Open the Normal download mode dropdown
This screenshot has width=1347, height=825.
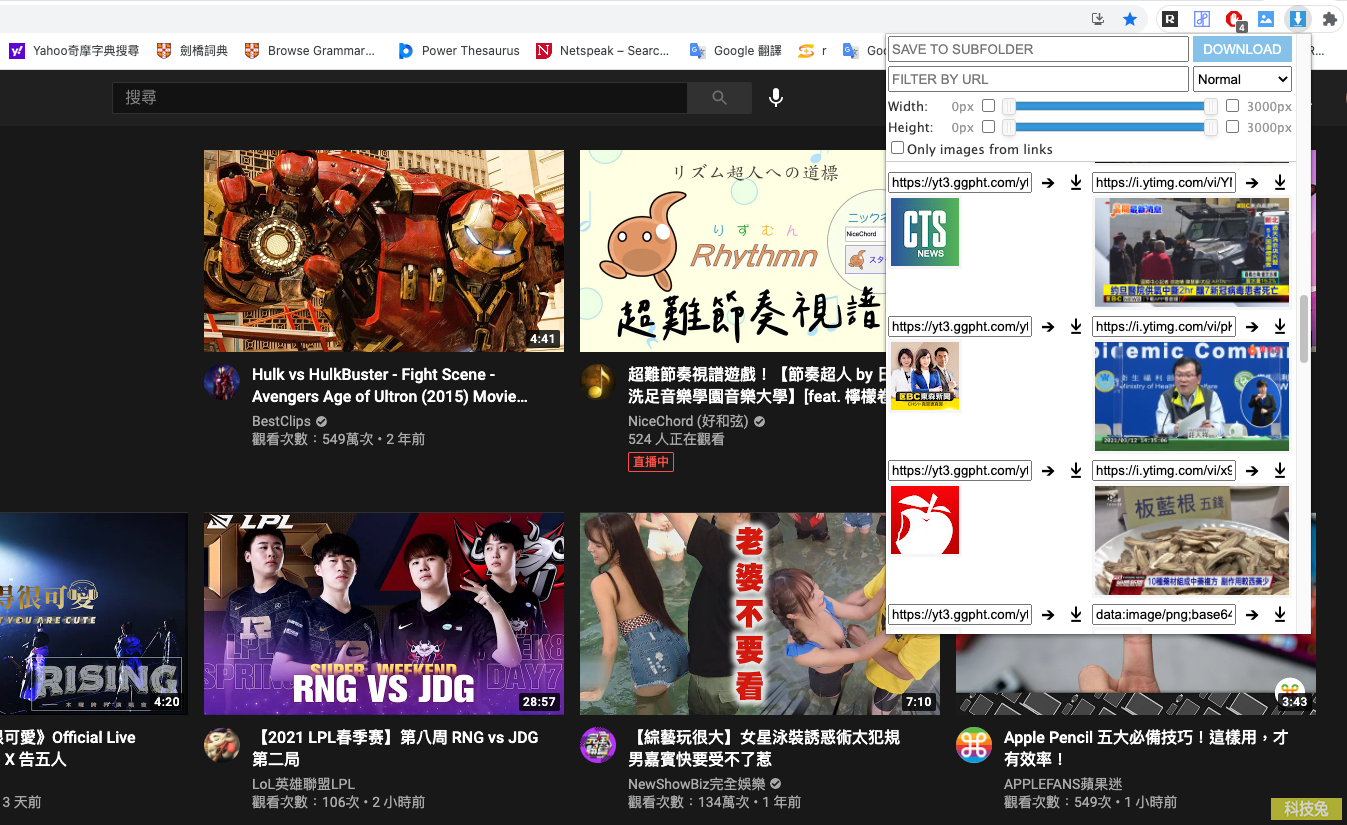(1242, 78)
